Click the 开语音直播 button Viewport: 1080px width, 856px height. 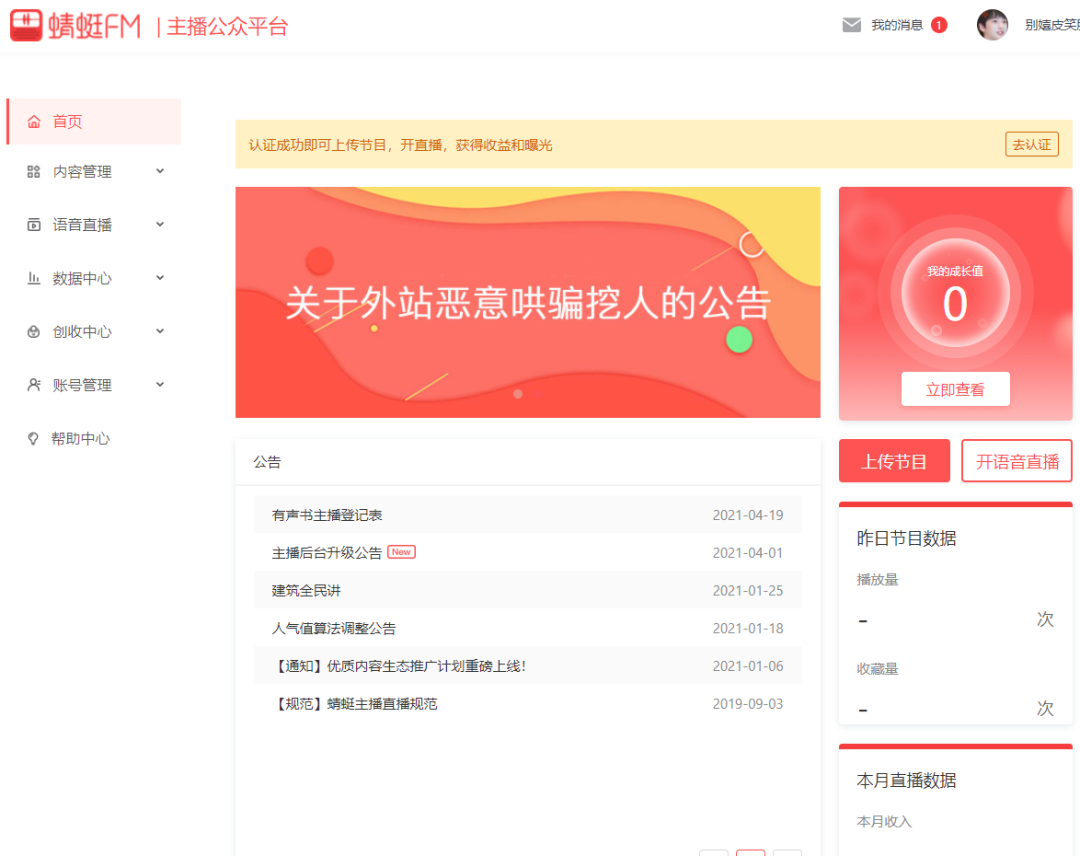pos(1016,461)
